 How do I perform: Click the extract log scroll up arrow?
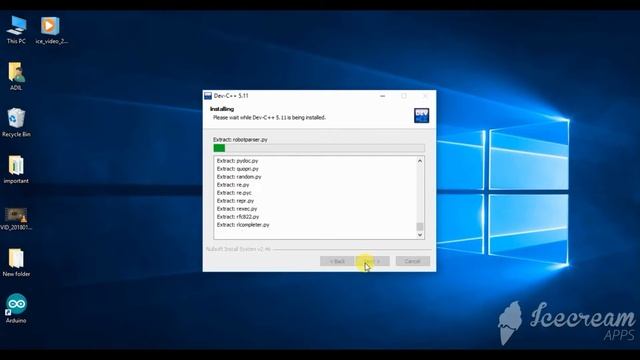pyautogui.click(x=420, y=161)
